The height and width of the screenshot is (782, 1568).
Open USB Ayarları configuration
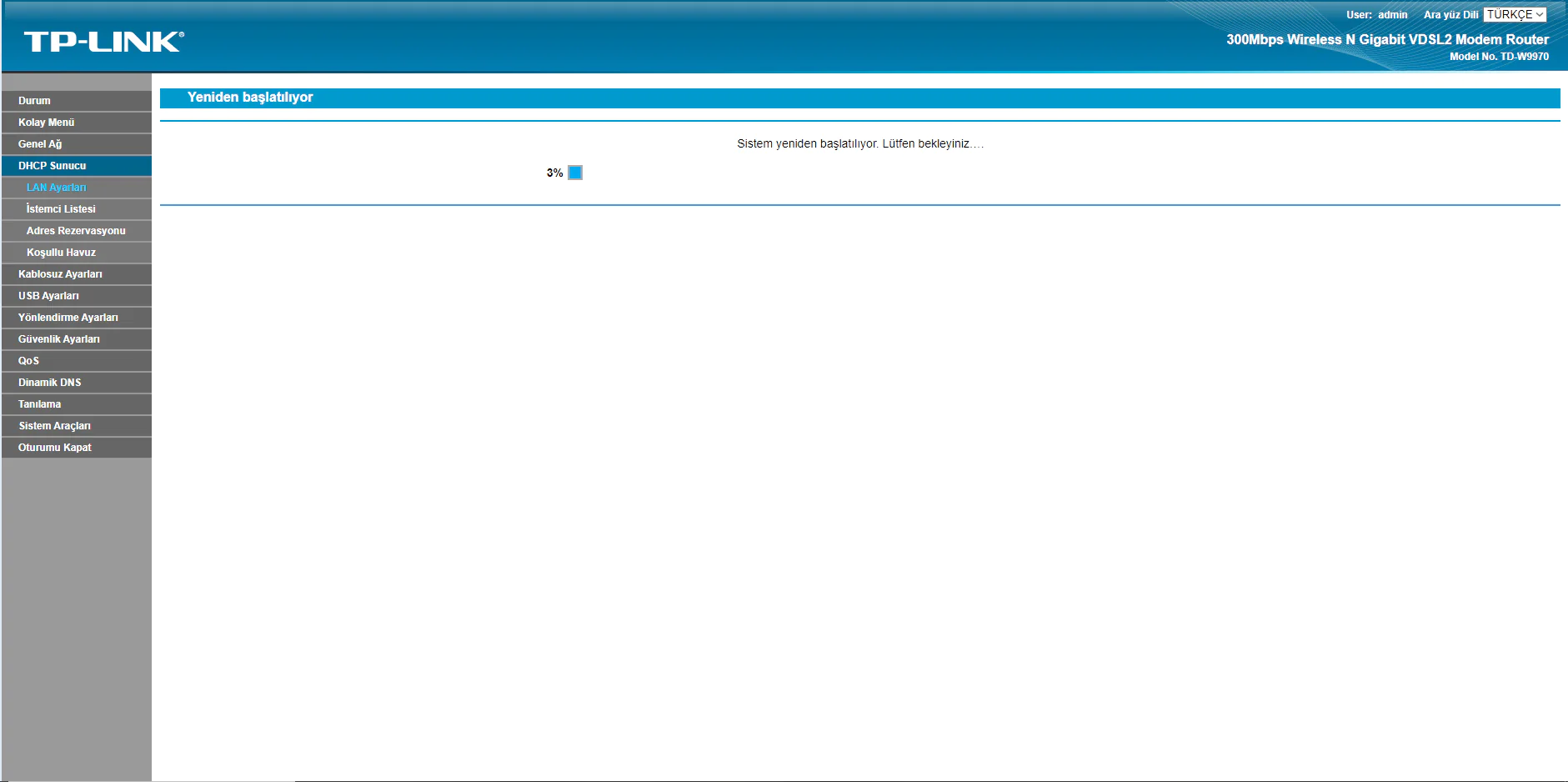point(48,295)
